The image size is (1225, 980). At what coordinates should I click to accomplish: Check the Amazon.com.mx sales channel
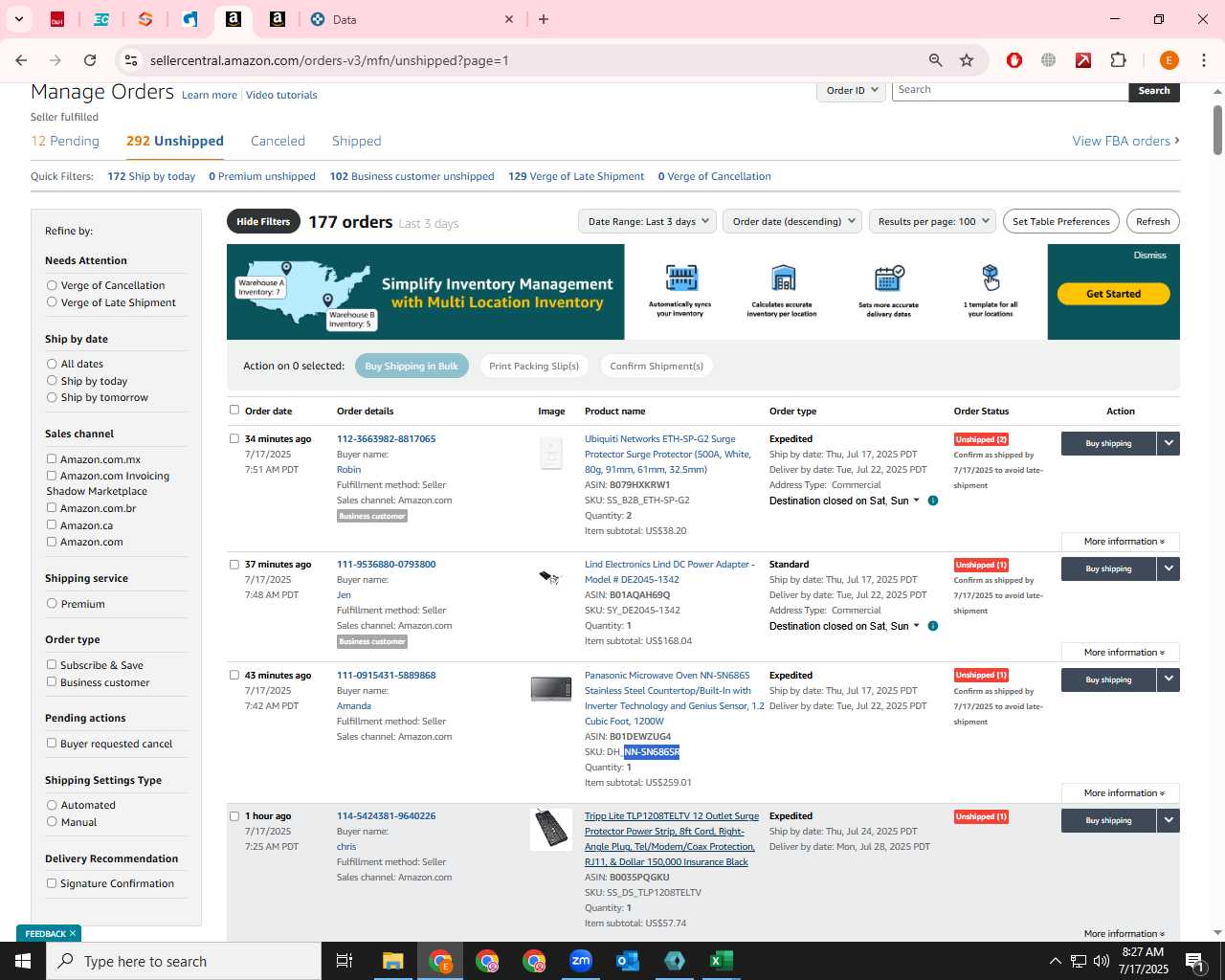click(x=52, y=459)
